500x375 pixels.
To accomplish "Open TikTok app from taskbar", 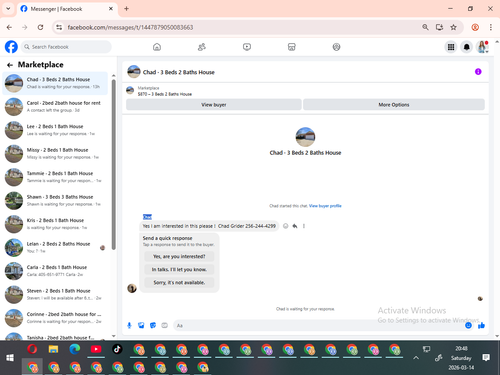I will coord(117,349).
